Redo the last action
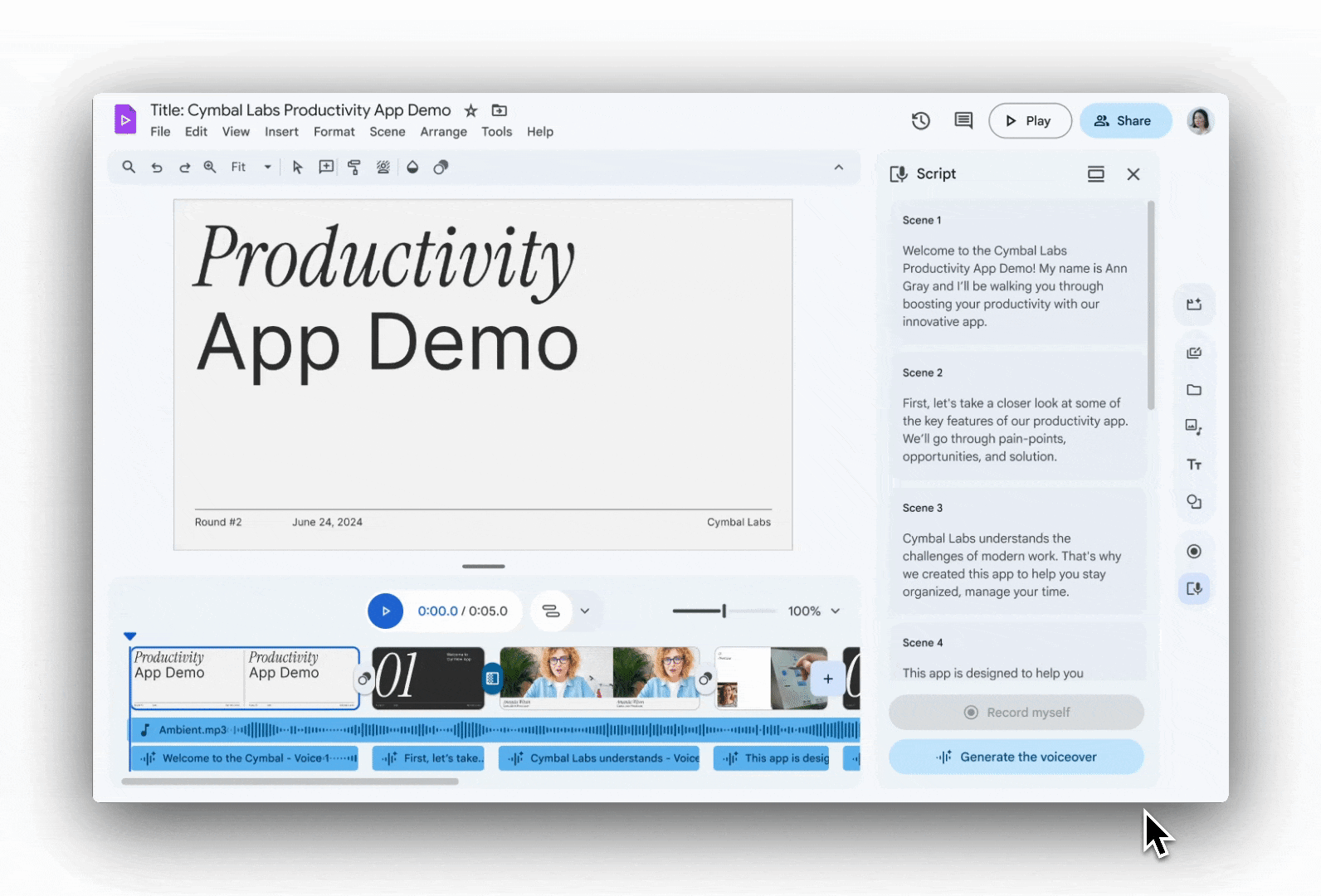The image size is (1321, 896). coord(184,168)
